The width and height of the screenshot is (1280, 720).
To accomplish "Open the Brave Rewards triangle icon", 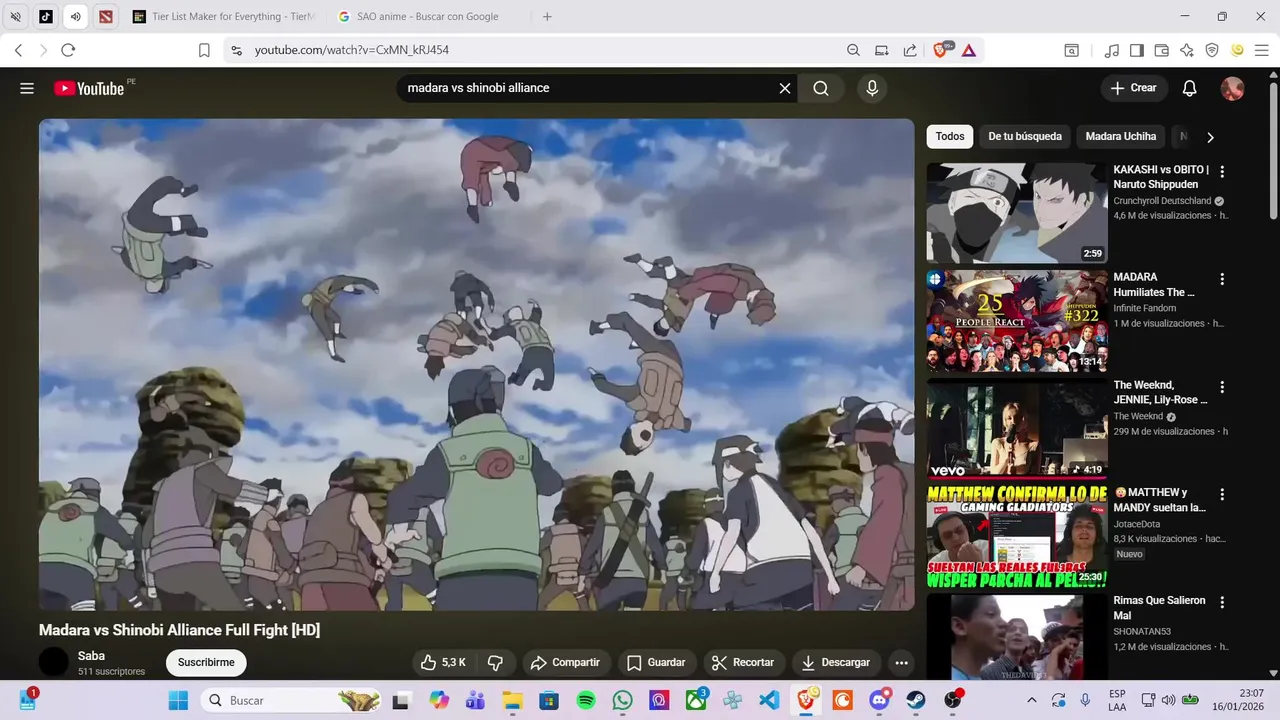I will tap(969, 50).
